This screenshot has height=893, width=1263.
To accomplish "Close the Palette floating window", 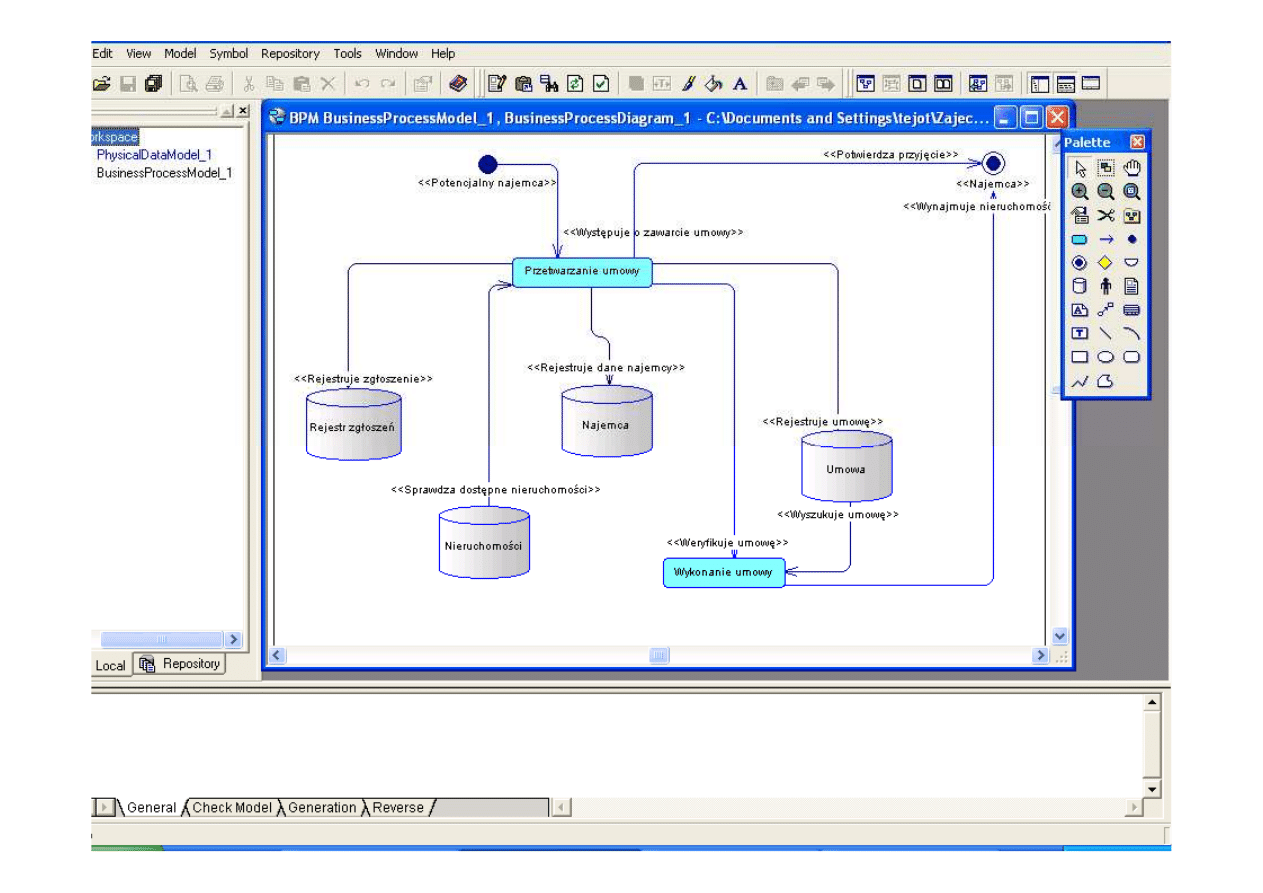I will (x=1137, y=142).
